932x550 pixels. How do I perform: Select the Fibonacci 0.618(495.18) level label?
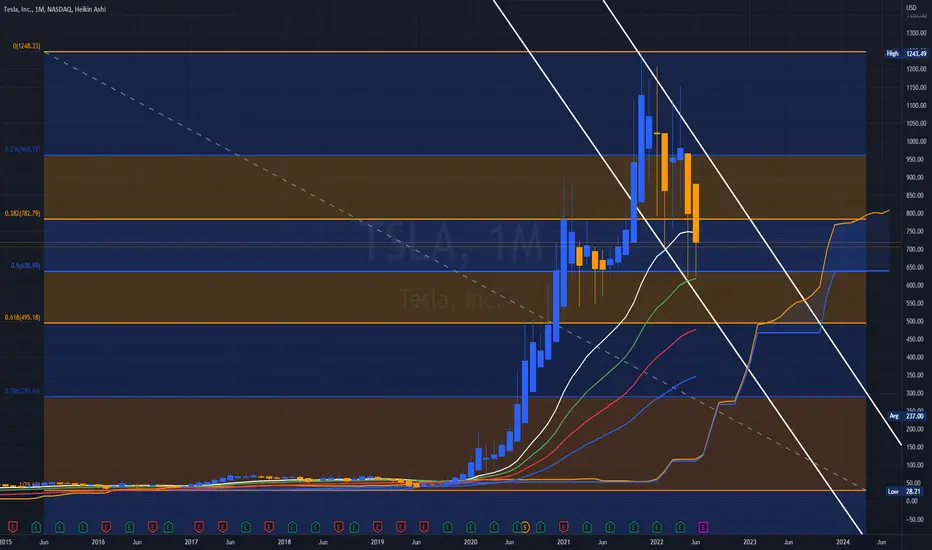tap(23, 318)
